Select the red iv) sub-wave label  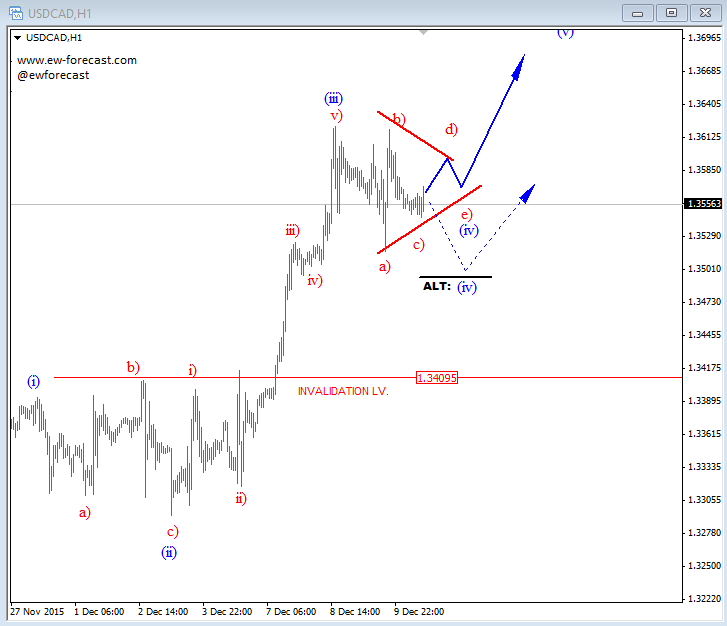point(315,280)
